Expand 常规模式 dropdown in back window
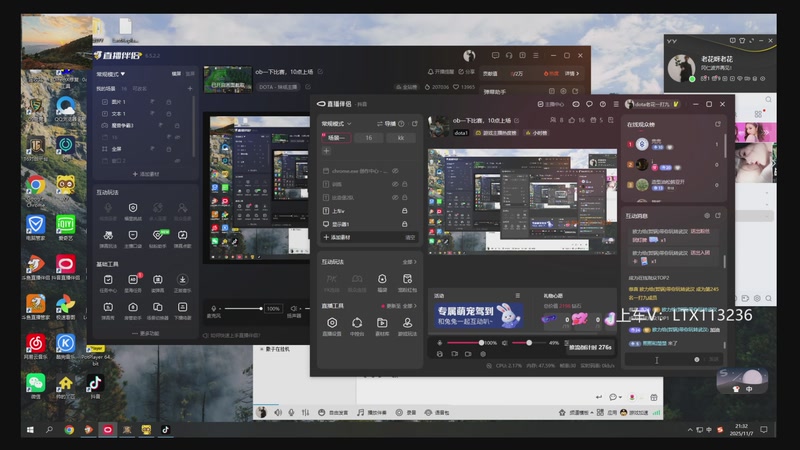The width and height of the screenshot is (800, 450). (111, 74)
